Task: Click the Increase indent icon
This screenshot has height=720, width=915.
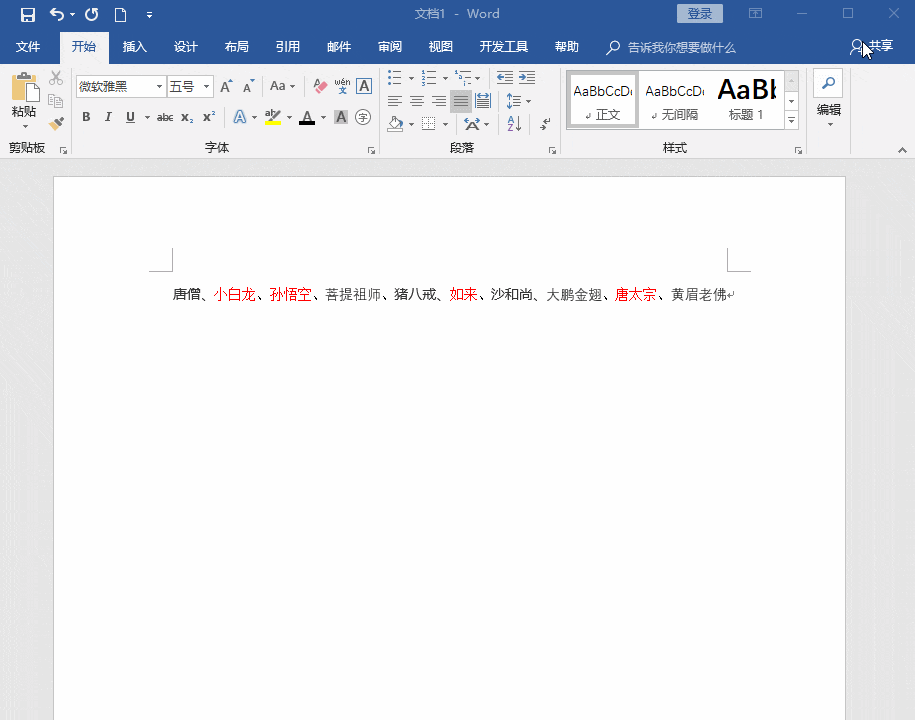Action: click(527, 78)
